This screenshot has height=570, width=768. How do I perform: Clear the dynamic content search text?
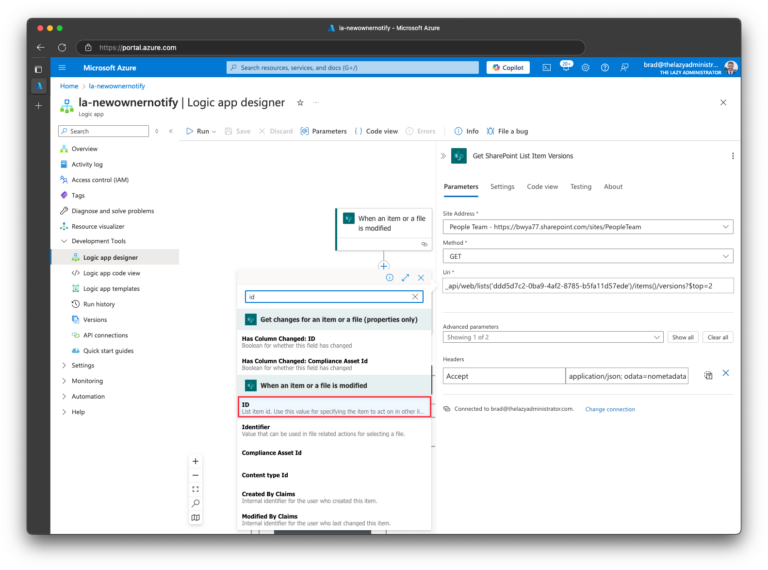pyautogui.click(x=415, y=297)
